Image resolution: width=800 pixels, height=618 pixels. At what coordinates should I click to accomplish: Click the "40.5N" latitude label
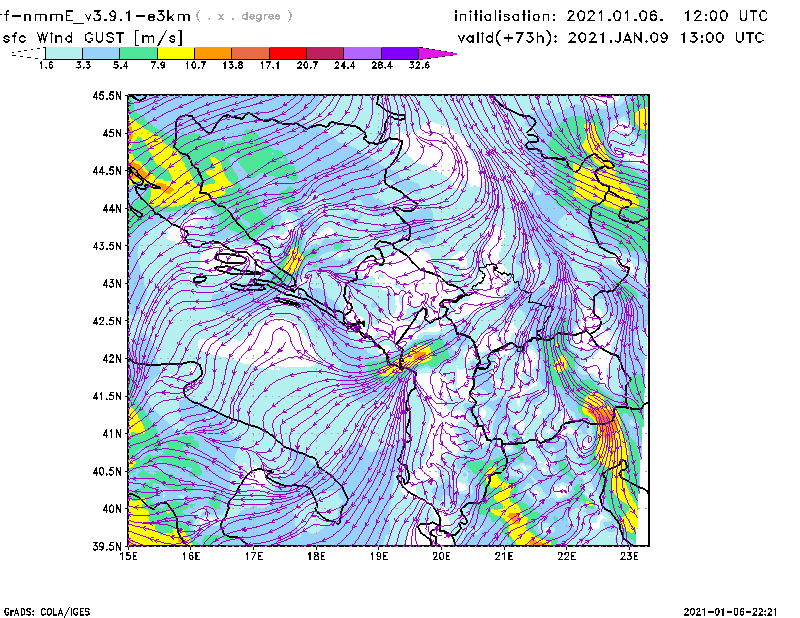107,472
